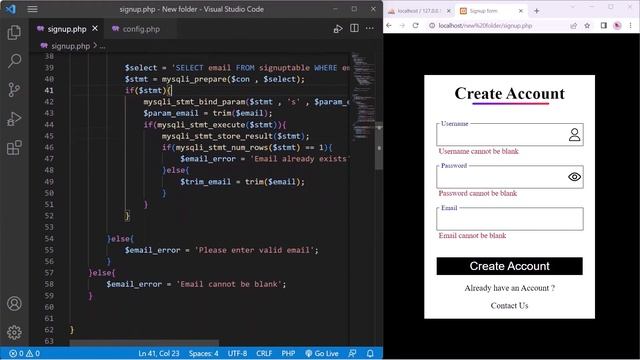Submit with the Create Account button

[509, 266]
